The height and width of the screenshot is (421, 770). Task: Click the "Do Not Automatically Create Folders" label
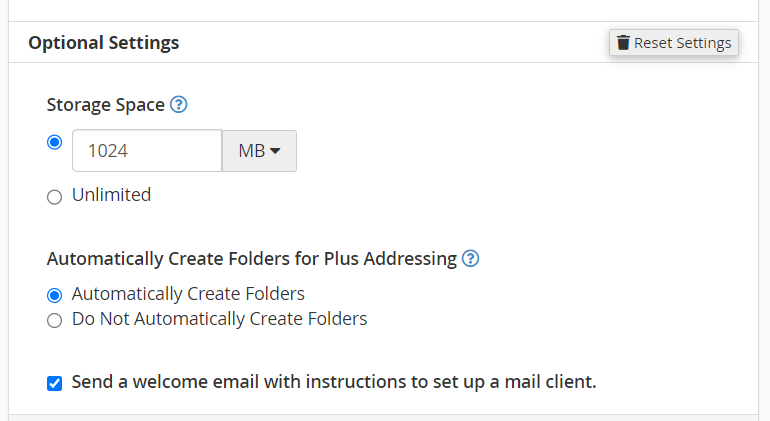(219, 320)
